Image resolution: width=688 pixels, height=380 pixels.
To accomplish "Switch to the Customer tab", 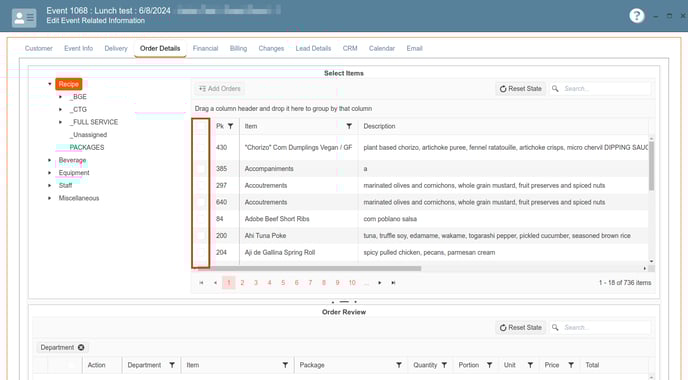I will tap(39, 48).
